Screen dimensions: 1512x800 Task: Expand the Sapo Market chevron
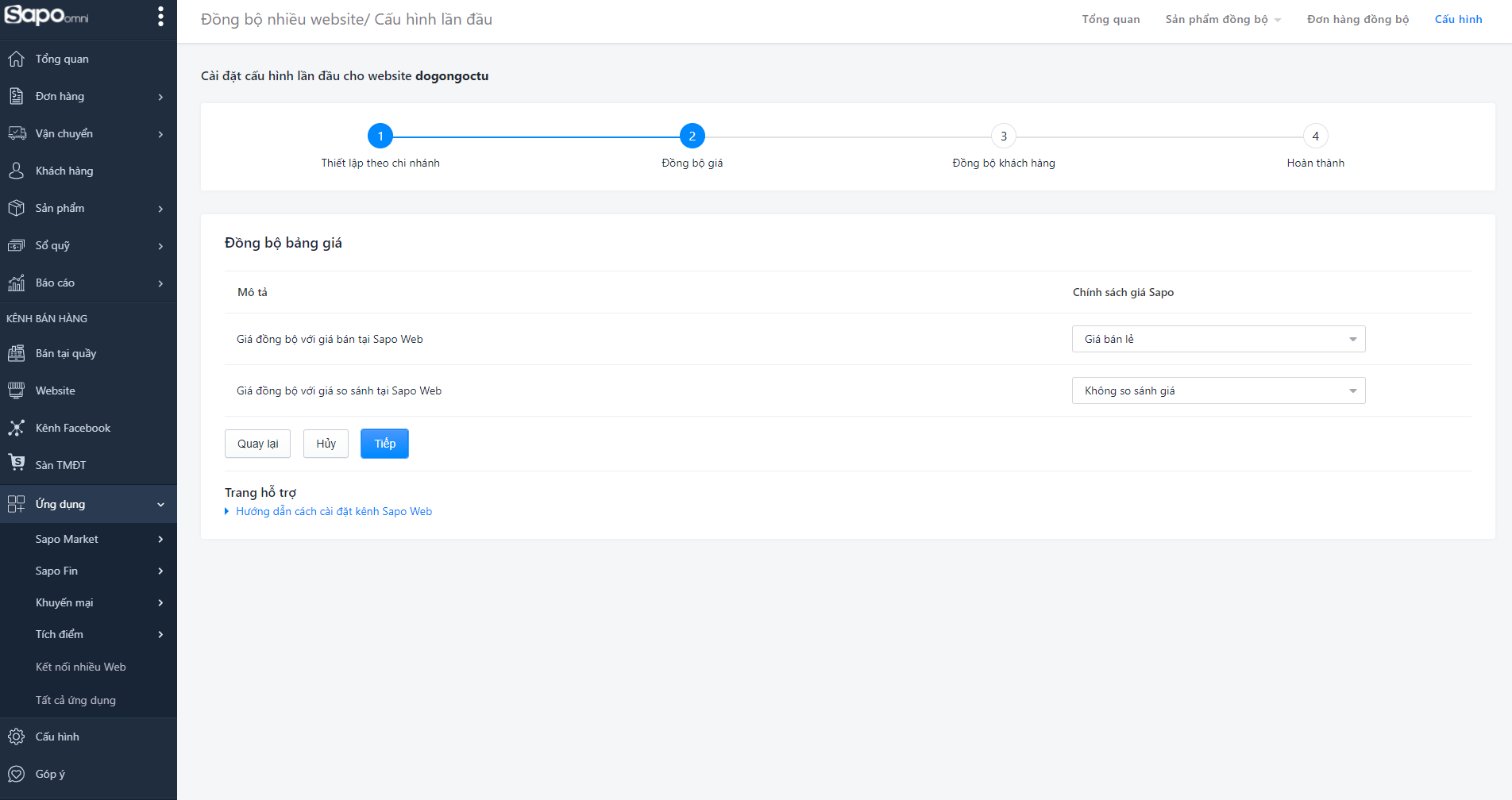click(x=160, y=540)
